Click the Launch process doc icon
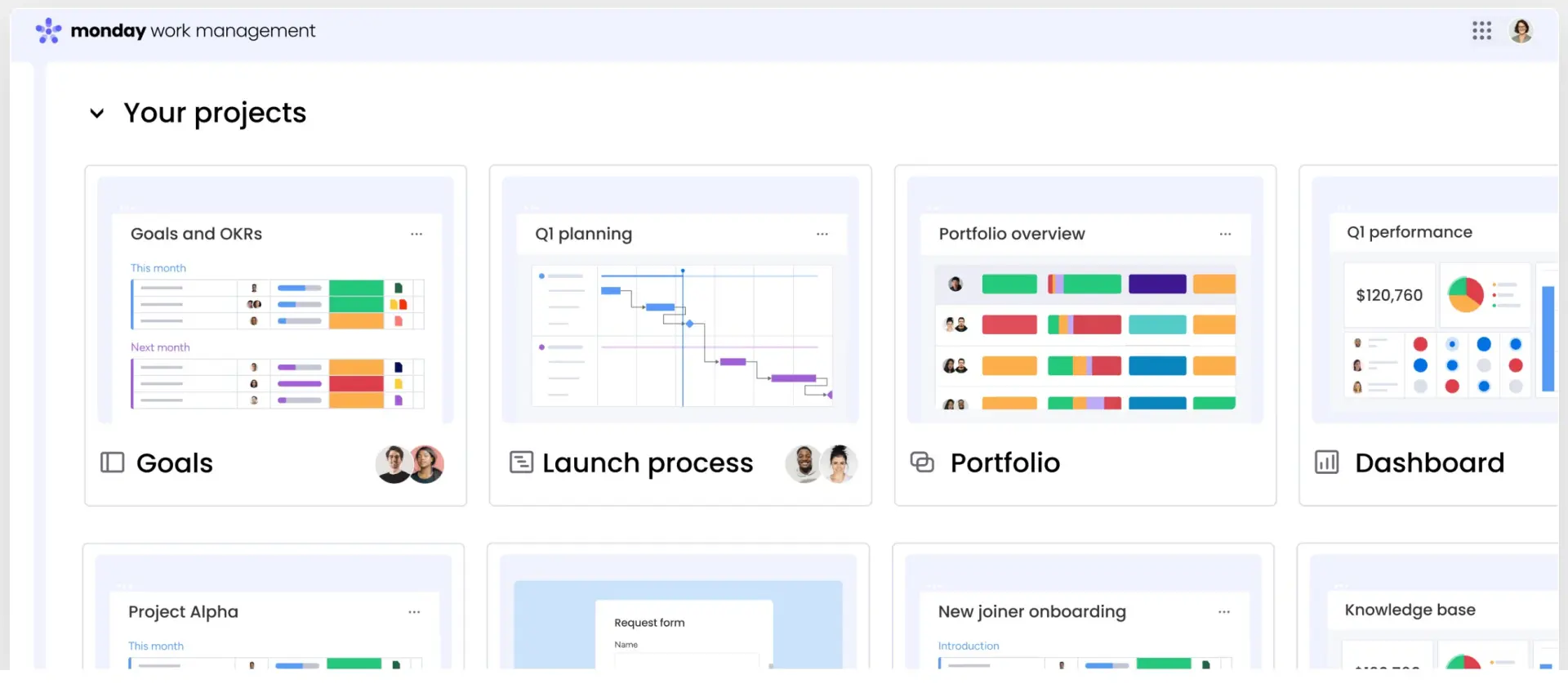The image size is (1568, 684). point(521,463)
